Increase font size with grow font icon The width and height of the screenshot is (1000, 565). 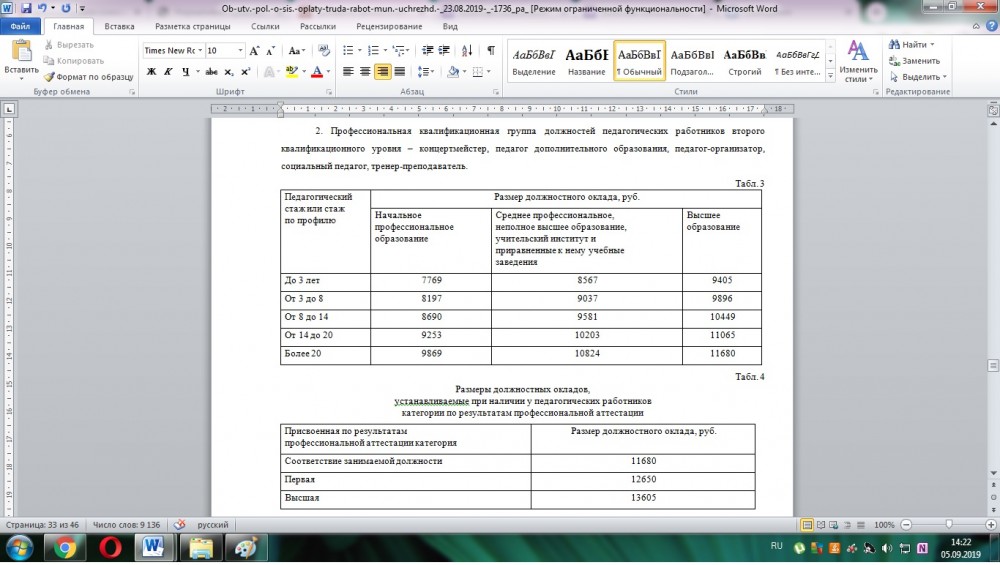click(x=254, y=50)
